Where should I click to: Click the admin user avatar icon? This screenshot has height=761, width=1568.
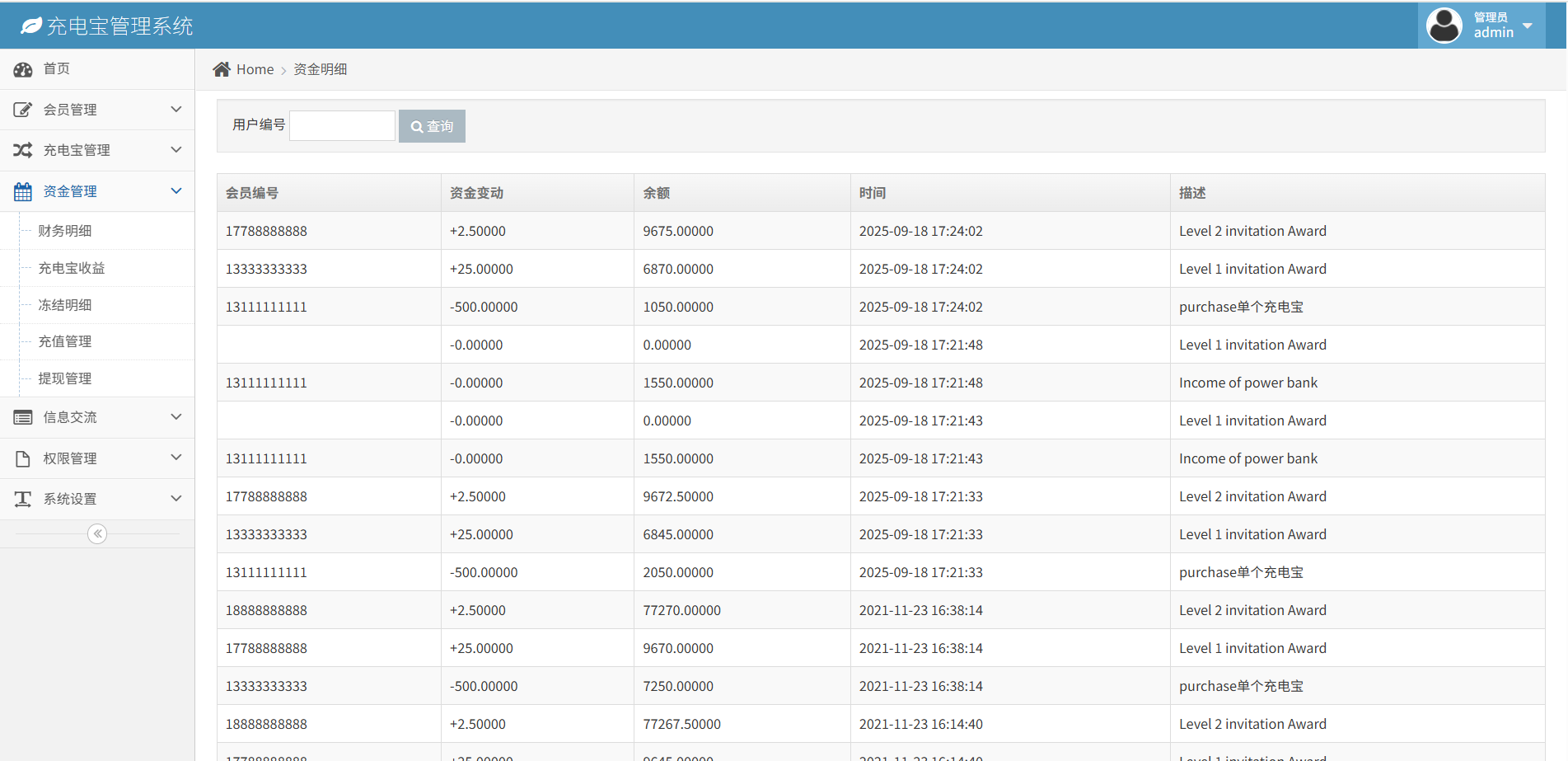[x=1444, y=26]
